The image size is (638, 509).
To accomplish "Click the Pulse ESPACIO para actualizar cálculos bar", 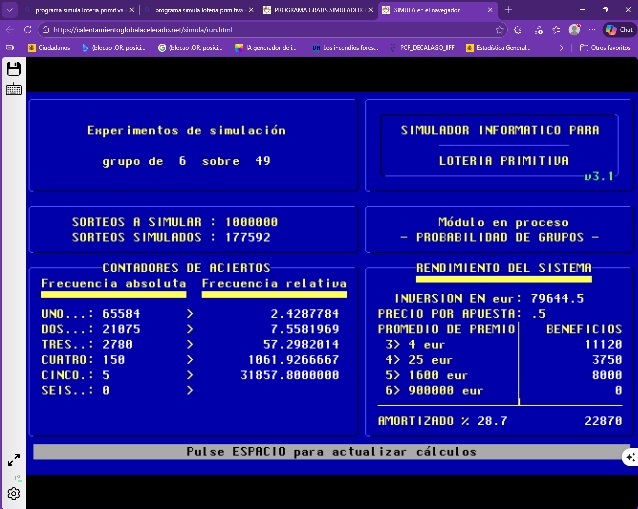I will click(330, 452).
